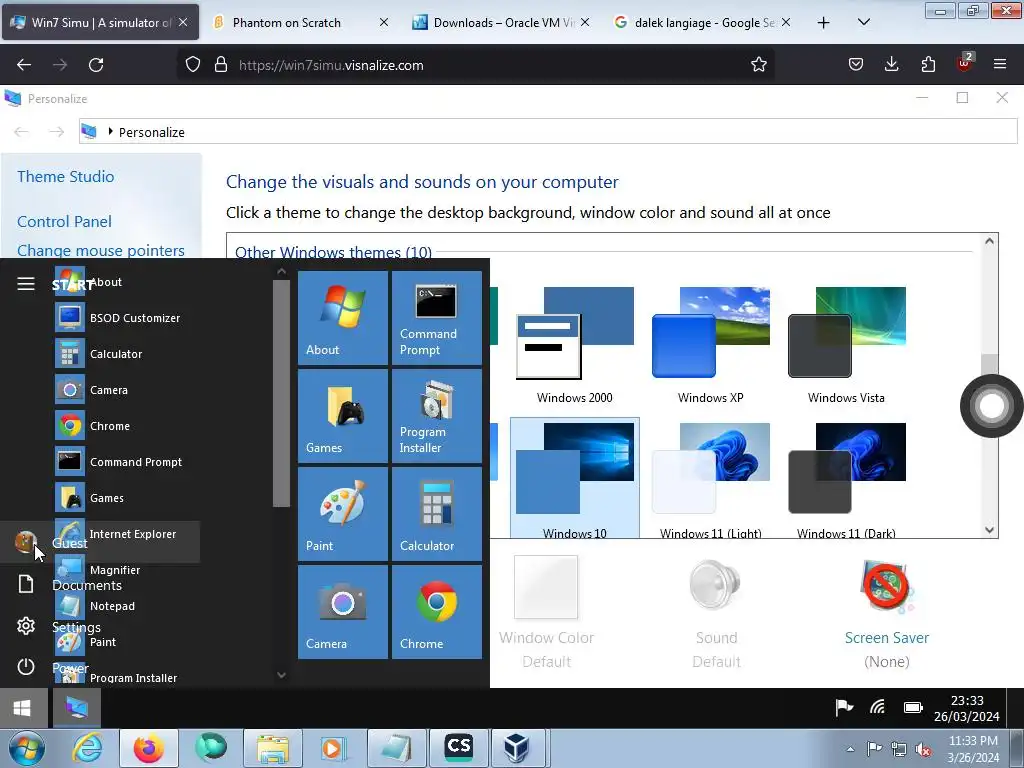Click the floating circular assist button

(991, 406)
